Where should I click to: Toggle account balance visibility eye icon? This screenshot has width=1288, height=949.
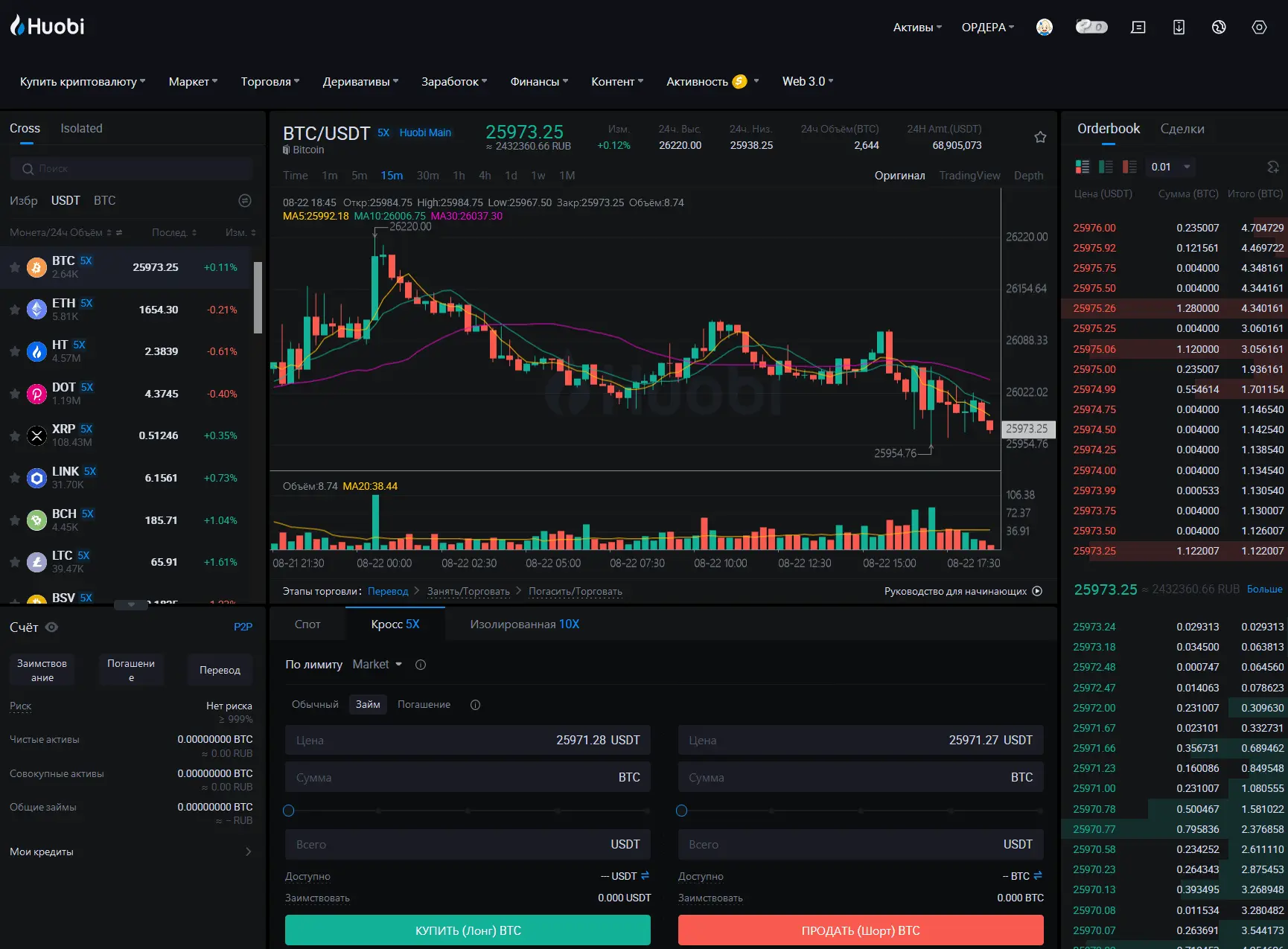pyautogui.click(x=52, y=627)
